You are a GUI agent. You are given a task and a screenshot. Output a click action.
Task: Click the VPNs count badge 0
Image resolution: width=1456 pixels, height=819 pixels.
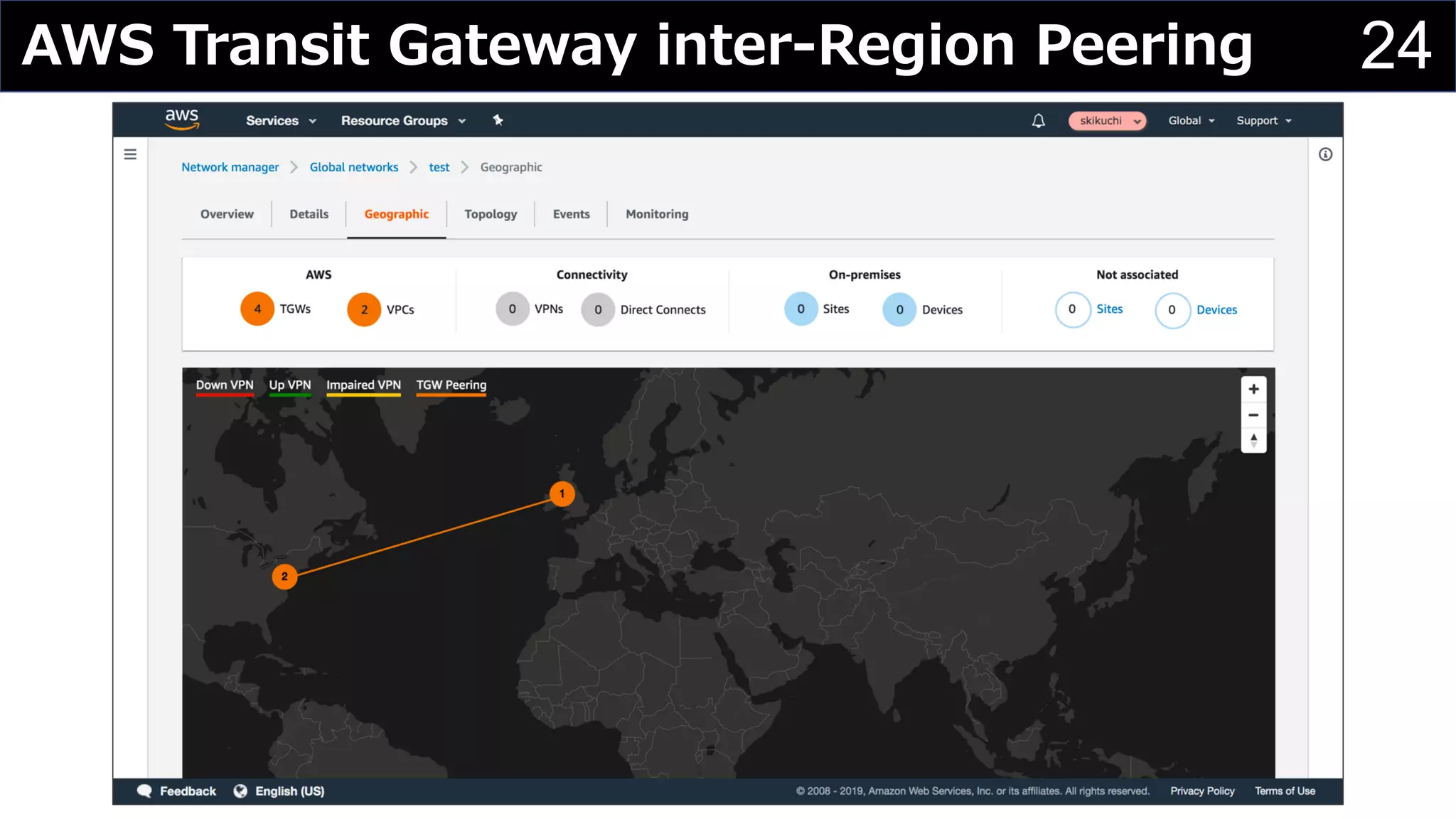point(512,309)
